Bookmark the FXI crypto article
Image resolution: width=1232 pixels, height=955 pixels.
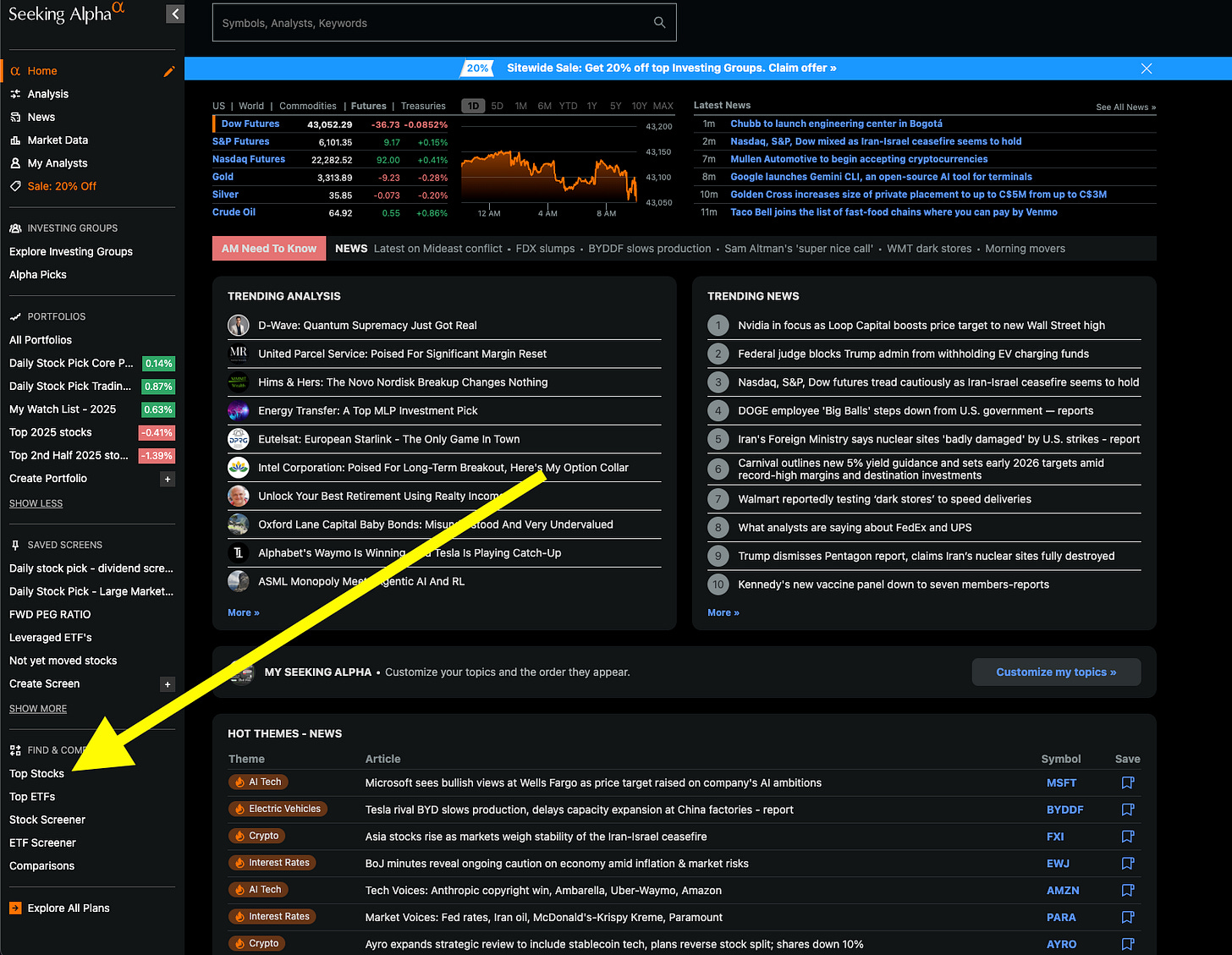[x=1127, y=837]
